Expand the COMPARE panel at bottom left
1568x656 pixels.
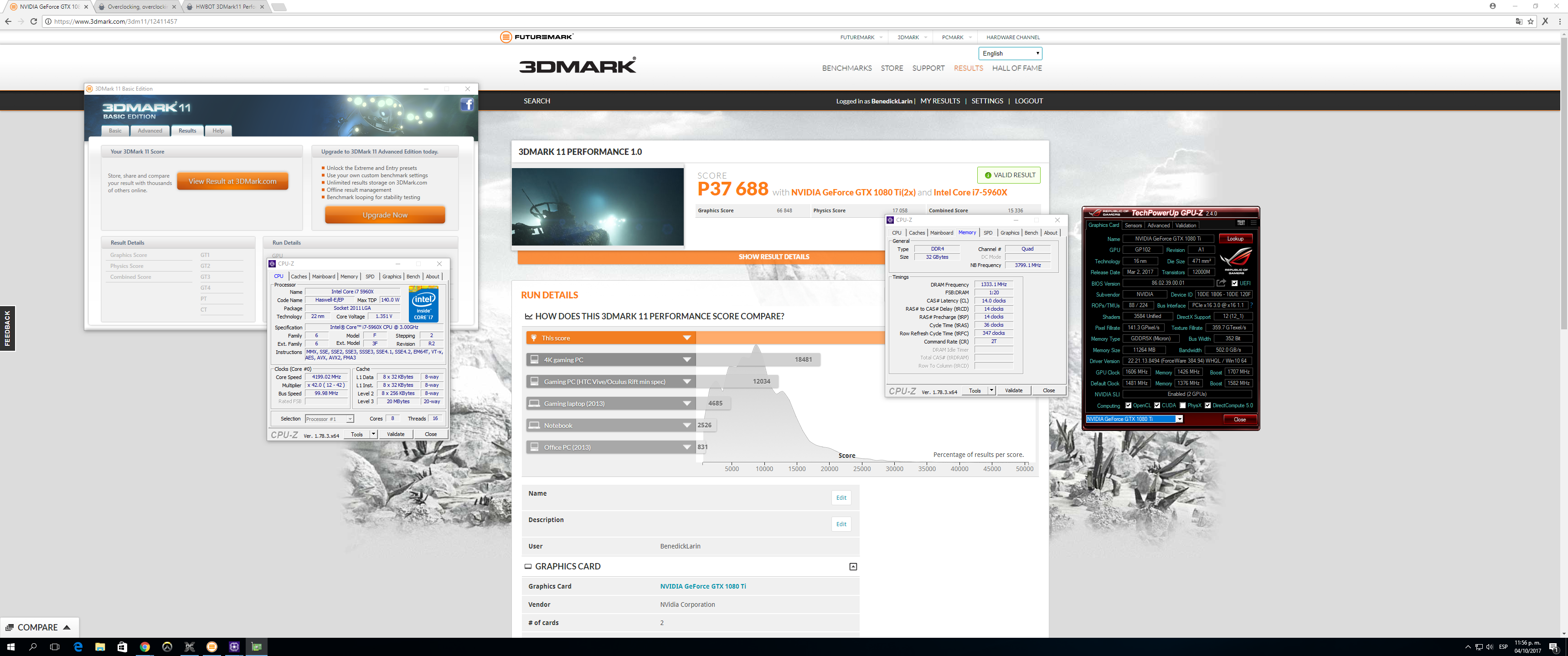click(40, 627)
